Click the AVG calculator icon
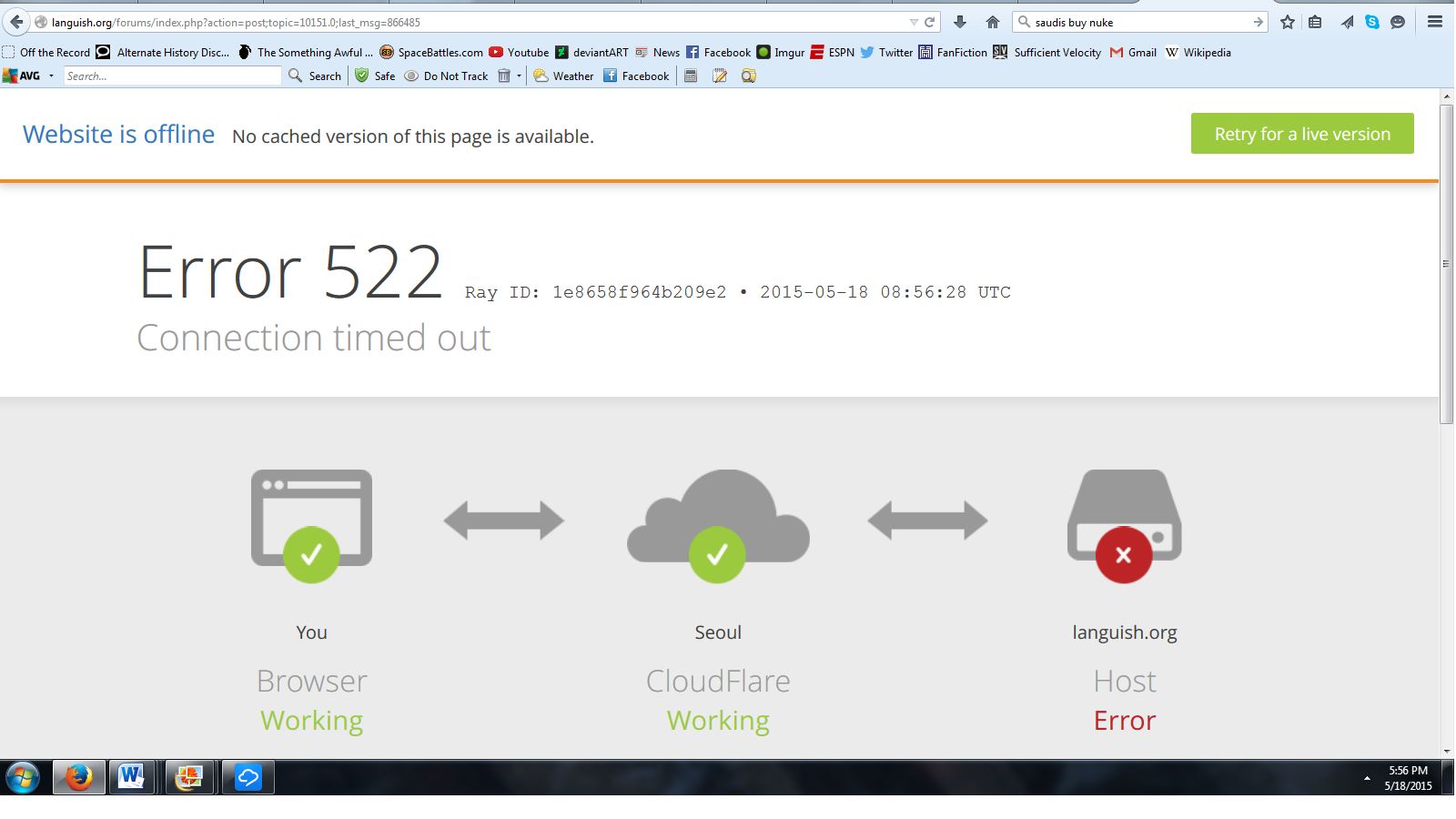 pos(691,76)
